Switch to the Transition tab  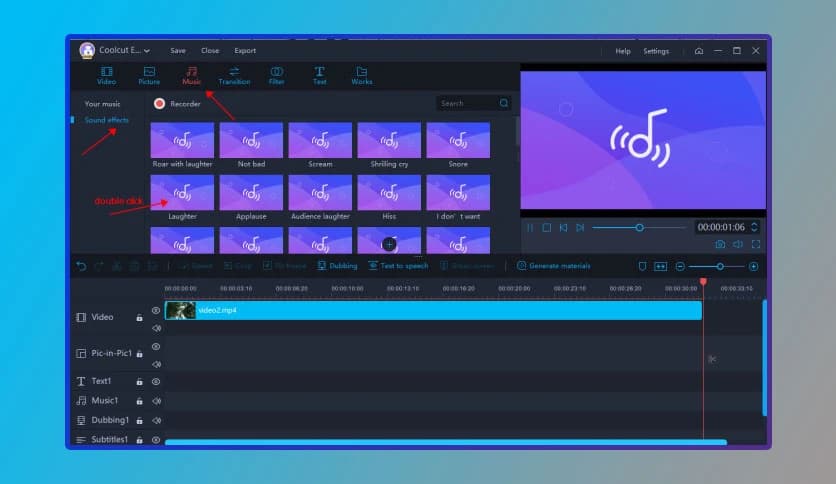(234, 75)
